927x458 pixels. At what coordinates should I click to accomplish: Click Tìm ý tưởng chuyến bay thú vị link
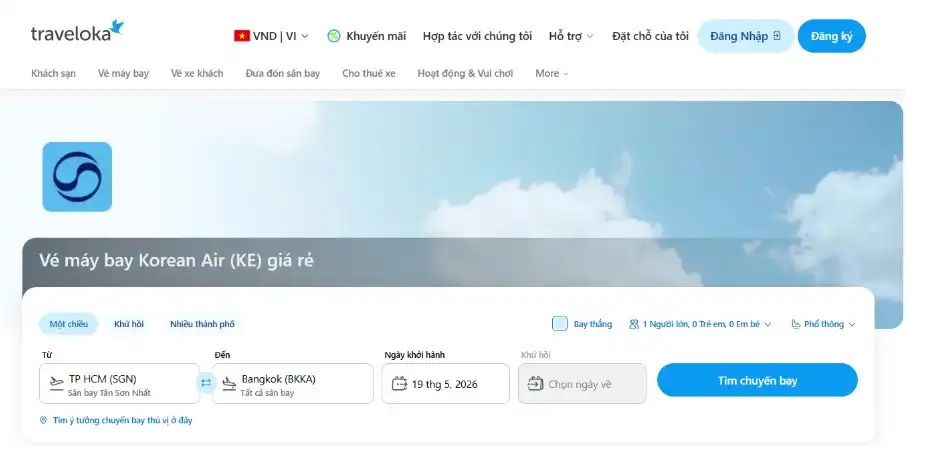click(122, 420)
